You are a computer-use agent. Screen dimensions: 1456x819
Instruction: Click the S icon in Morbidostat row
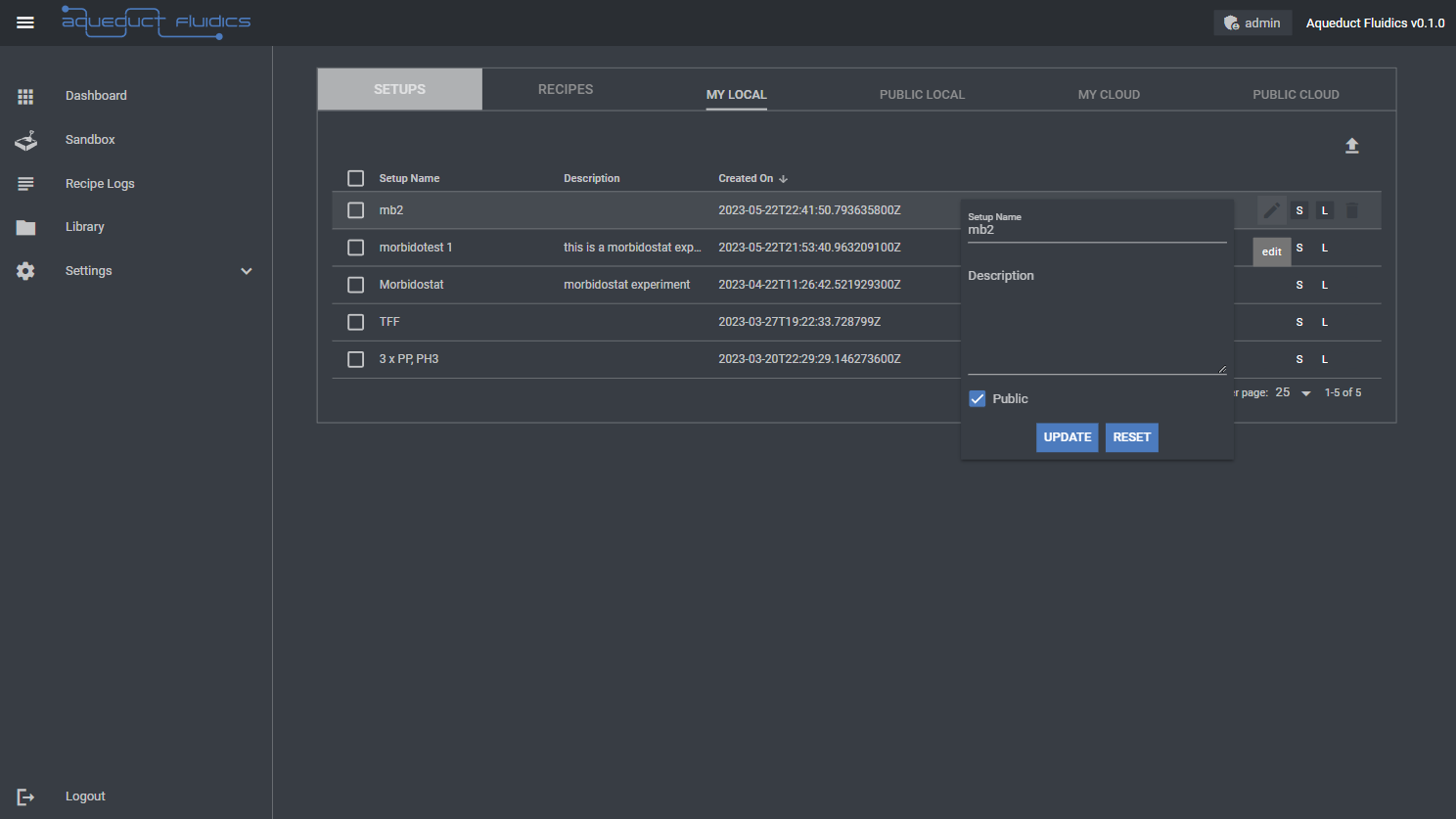point(1299,285)
